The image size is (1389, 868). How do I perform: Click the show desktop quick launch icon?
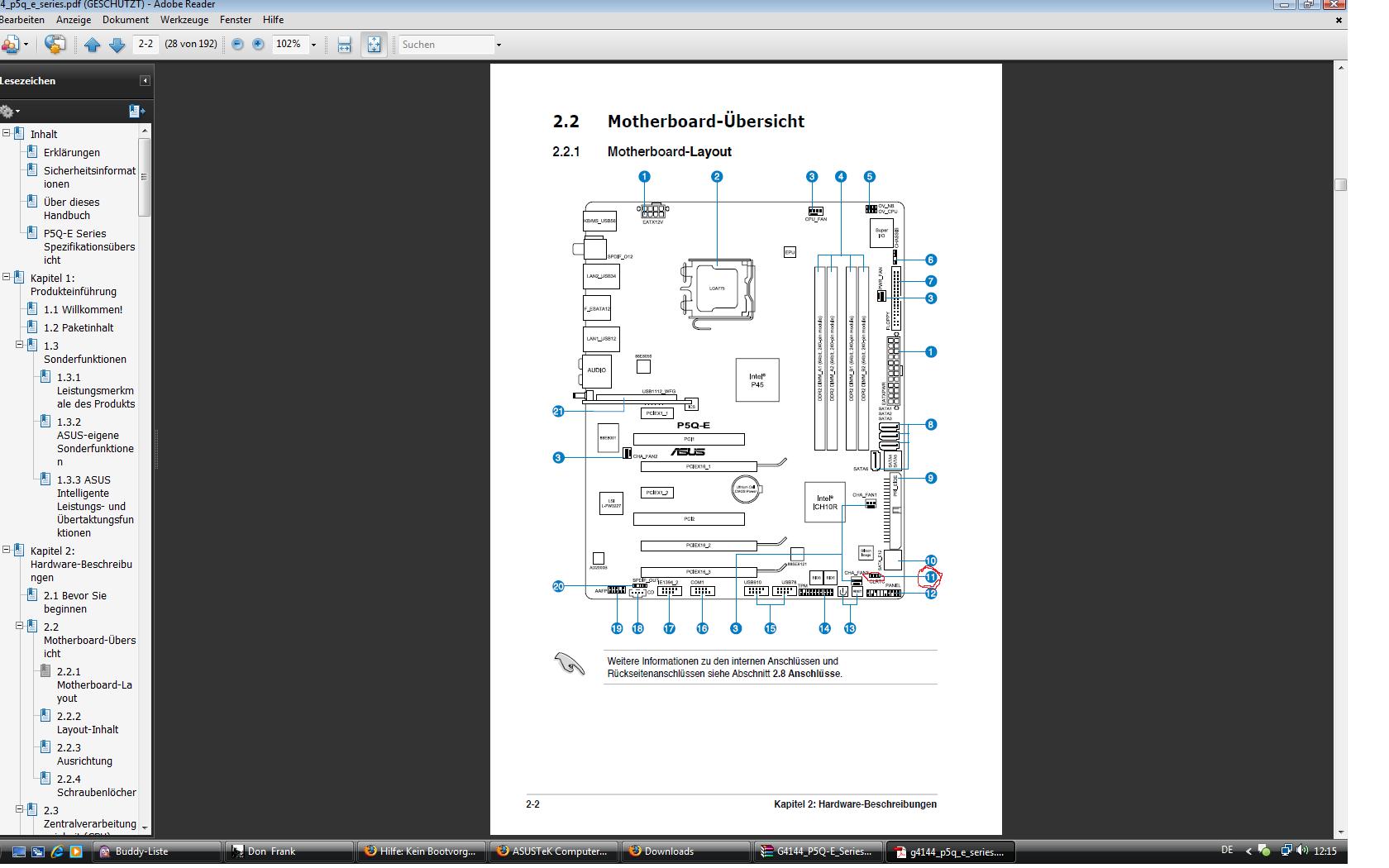pyautogui.click(x=18, y=851)
